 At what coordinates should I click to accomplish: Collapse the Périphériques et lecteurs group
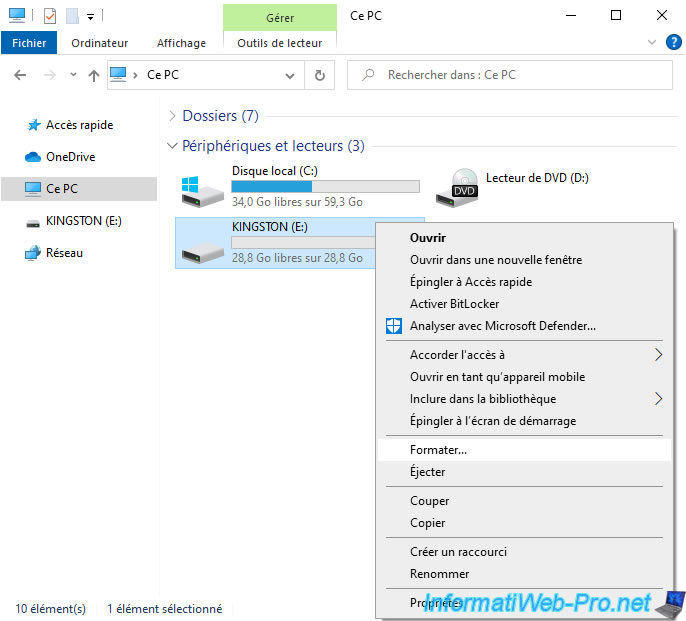[x=173, y=146]
